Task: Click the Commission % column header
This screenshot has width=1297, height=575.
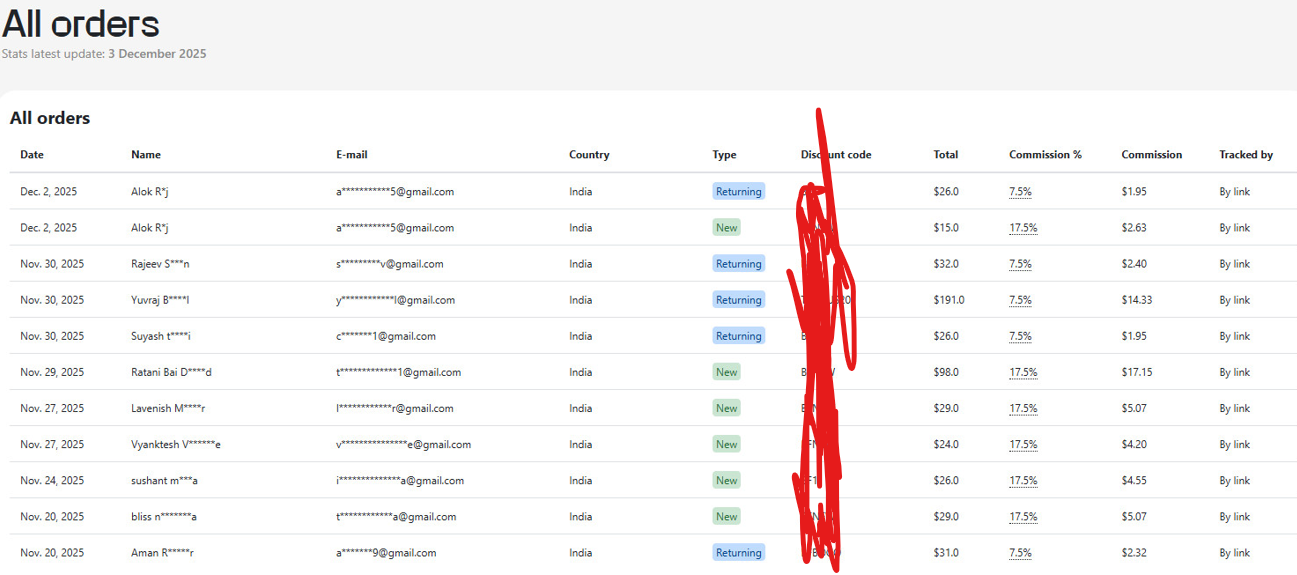Action: pos(1045,155)
